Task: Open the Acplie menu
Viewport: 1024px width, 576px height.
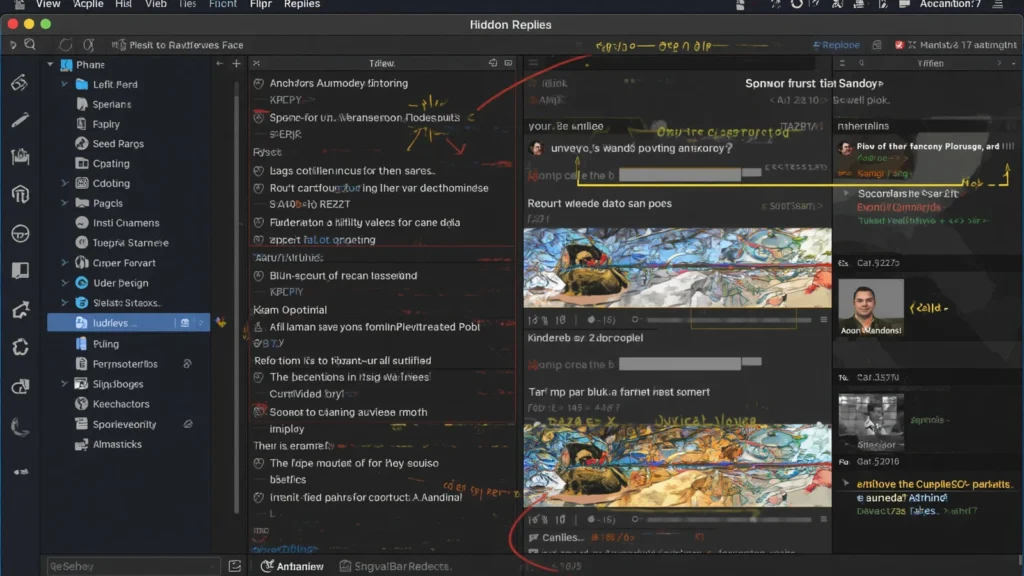Action: point(88,5)
